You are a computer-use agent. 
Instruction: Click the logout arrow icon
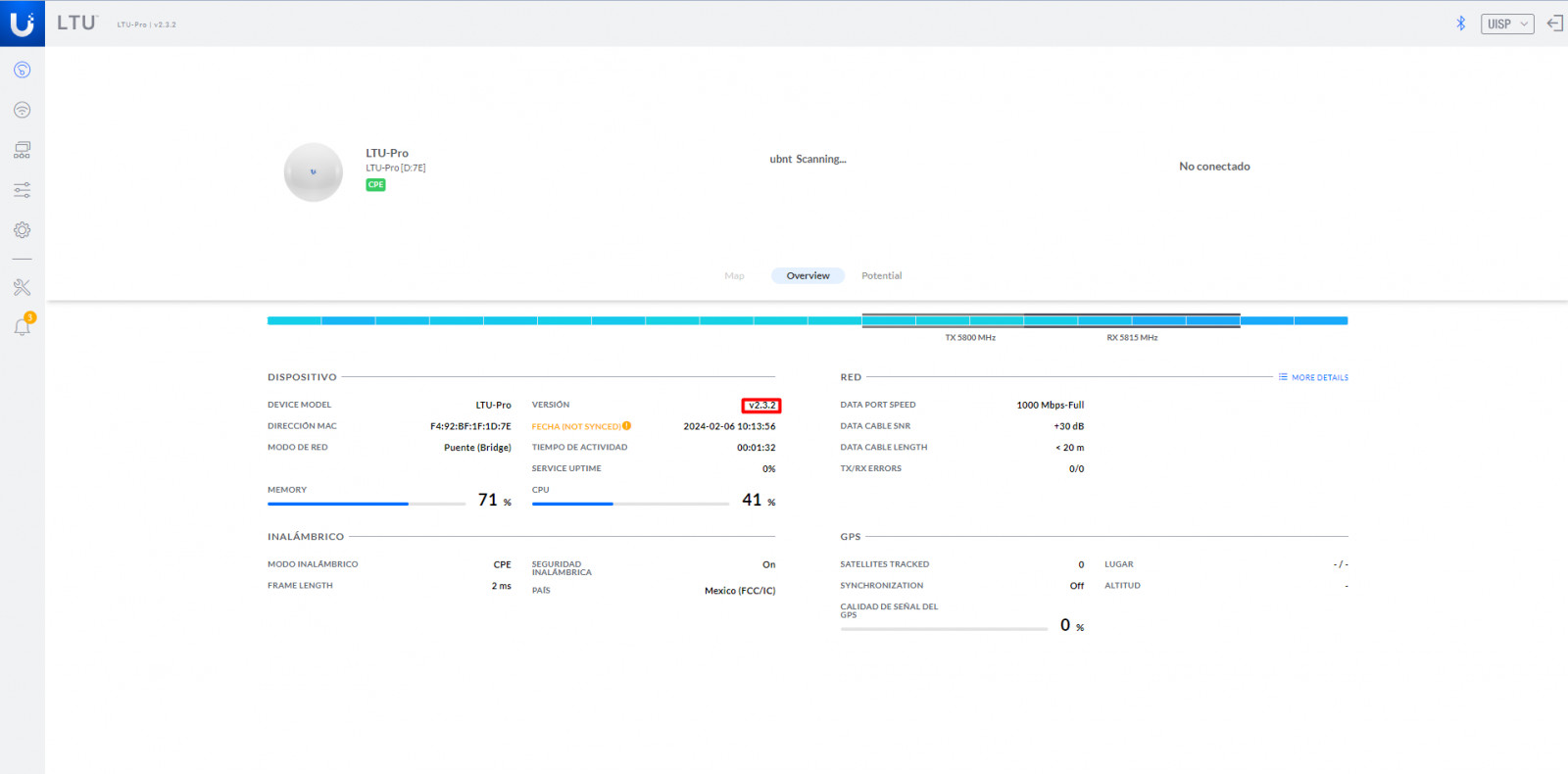click(1554, 24)
